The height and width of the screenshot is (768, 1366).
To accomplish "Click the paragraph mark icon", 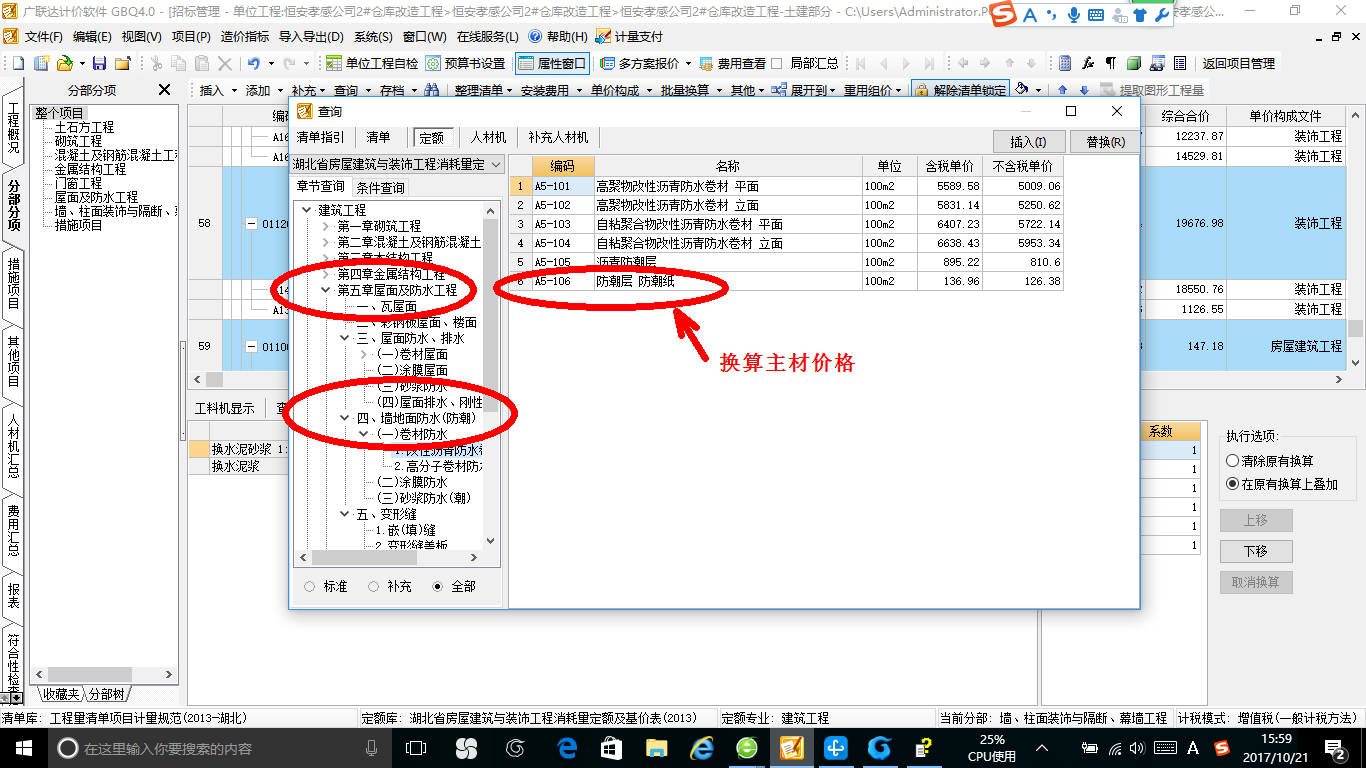I will click(x=1110, y=63).
